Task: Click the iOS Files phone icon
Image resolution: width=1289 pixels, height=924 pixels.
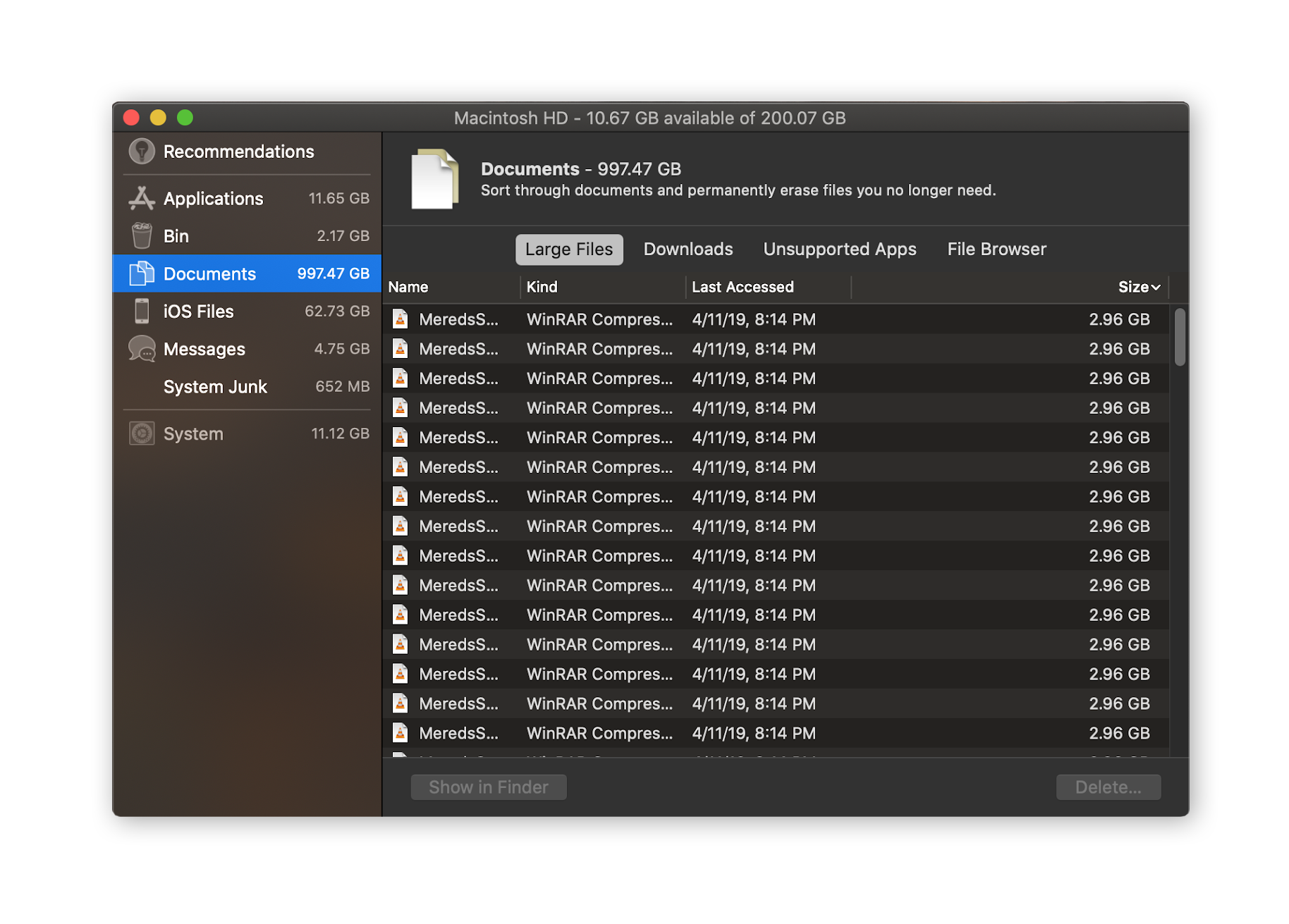Action: pos(142,312)
